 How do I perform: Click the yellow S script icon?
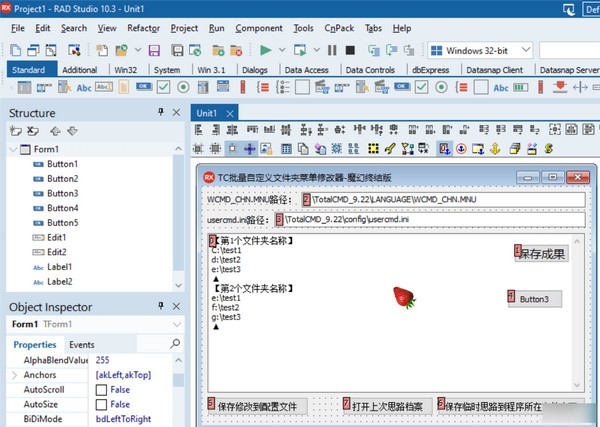548,149
